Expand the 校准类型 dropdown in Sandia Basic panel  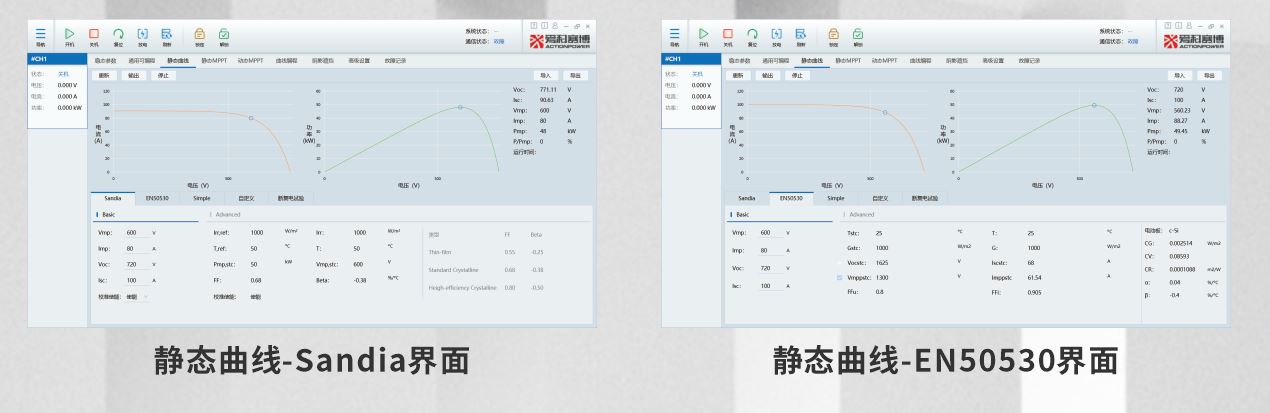(x=140, y=296)
